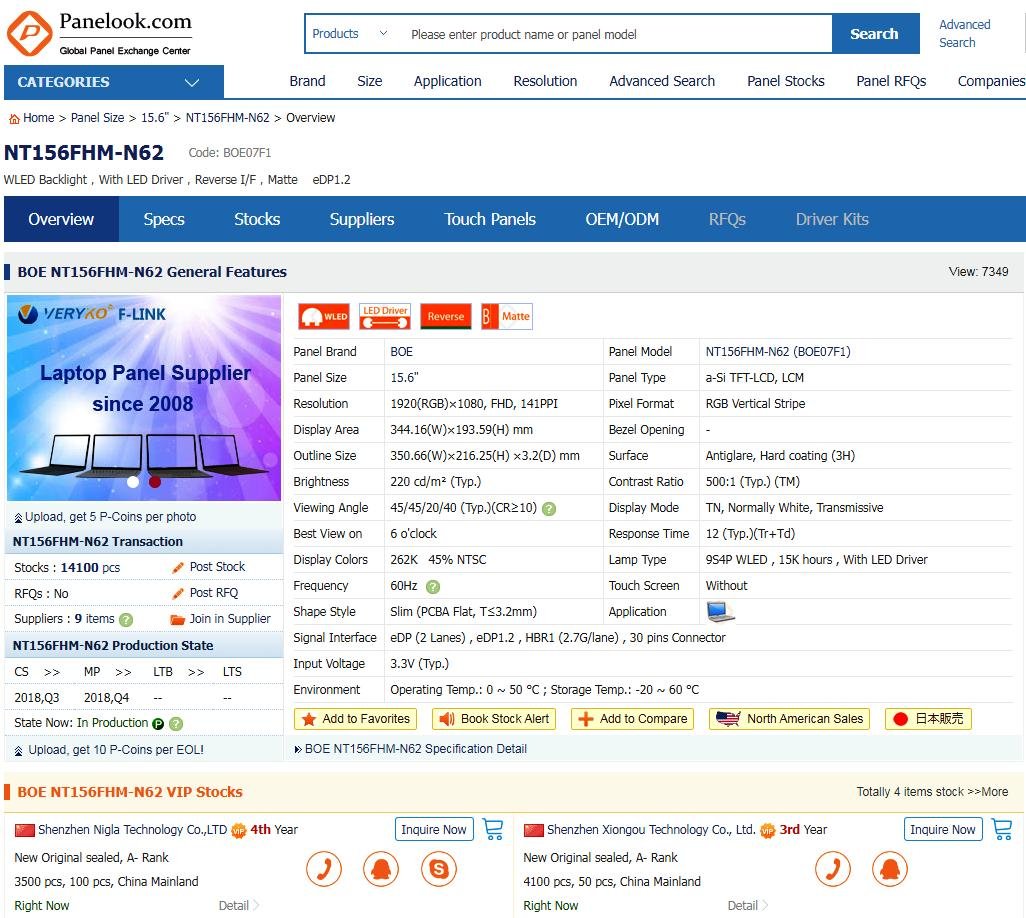The width and height of the screenshot is (1026, 918).
Task: Click the help icon beside Viewing Angle
Action: tap(549, 509)
